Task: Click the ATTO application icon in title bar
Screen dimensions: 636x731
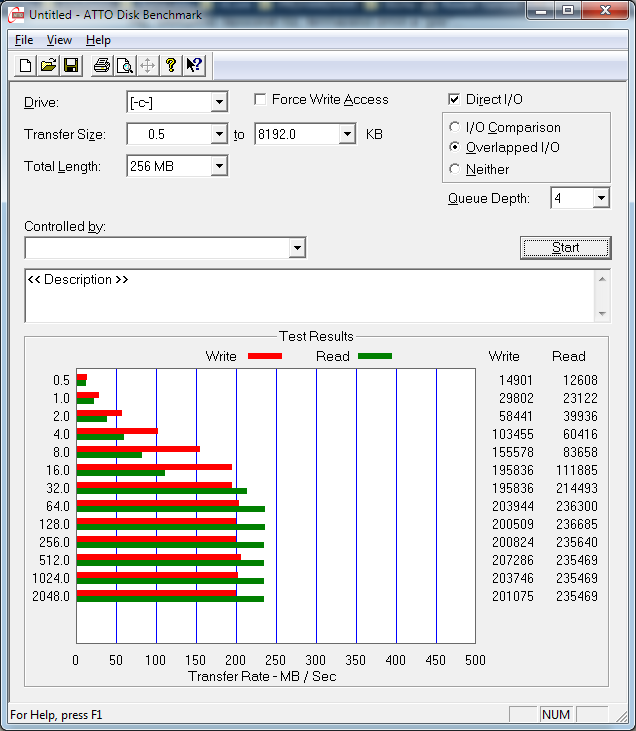Action: coord(17,14)
